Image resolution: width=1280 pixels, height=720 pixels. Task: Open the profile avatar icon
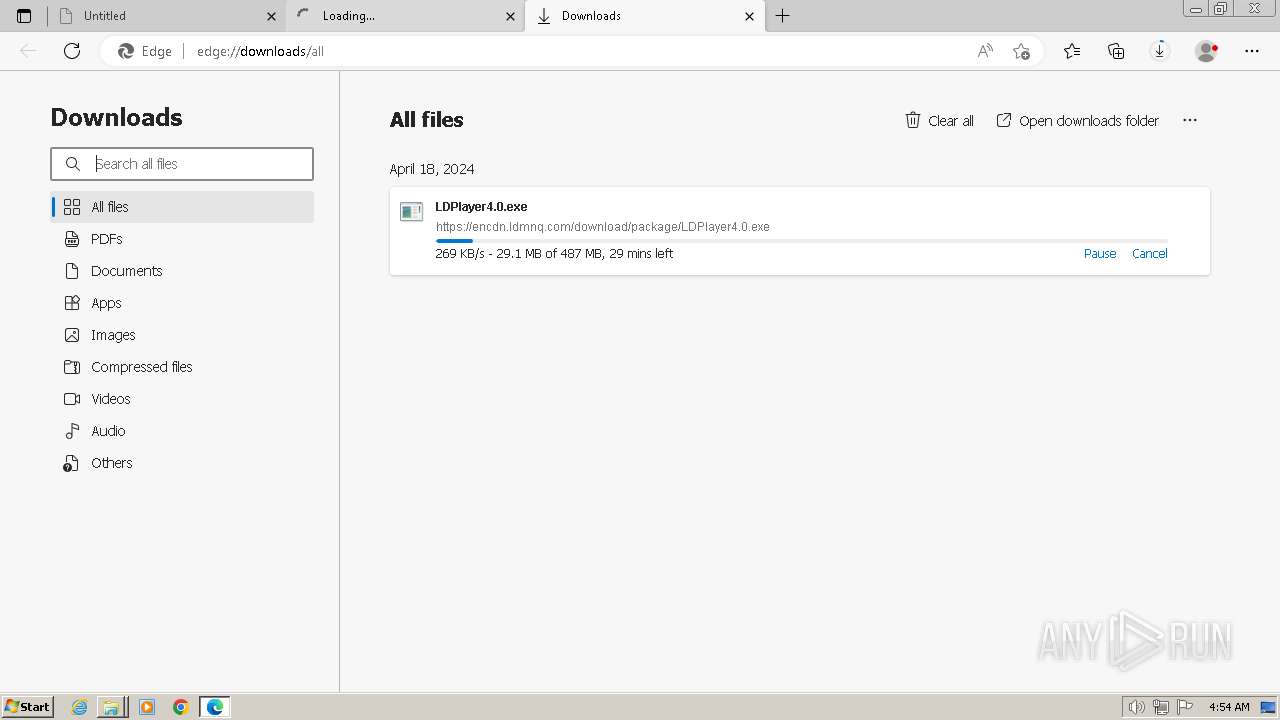(1207, 51)
